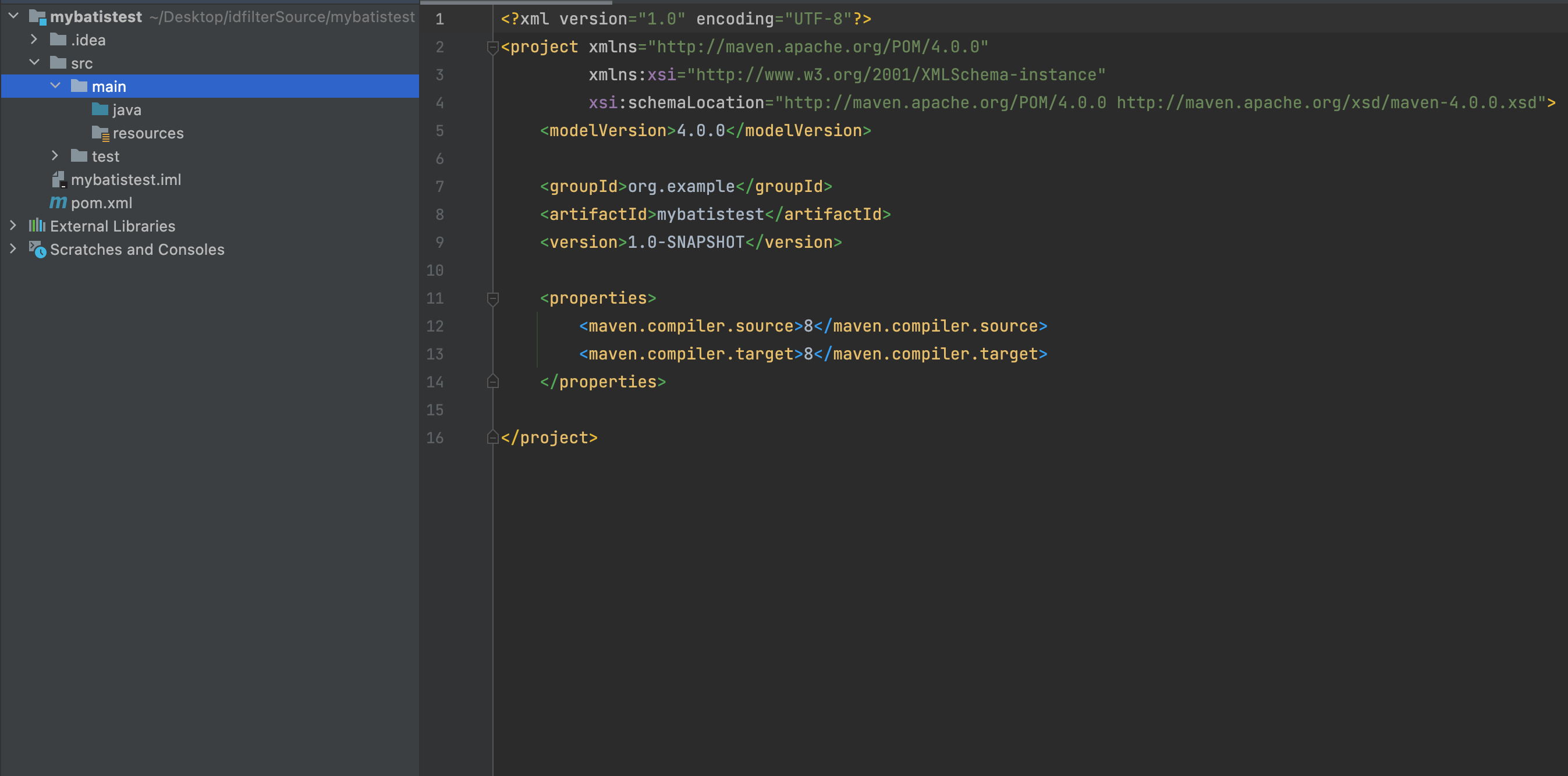This screenshot has width=1568, height=776.
Task: Fold the project tag at line 2
Action: 492,48
